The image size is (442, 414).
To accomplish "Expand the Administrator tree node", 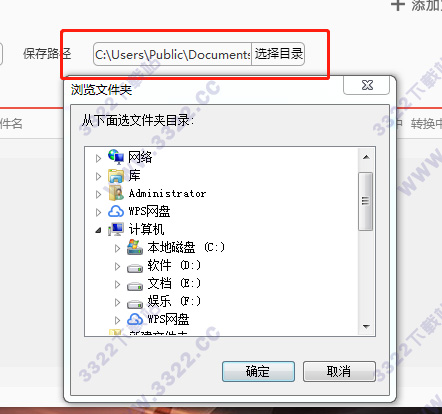I will pos(98,194).
